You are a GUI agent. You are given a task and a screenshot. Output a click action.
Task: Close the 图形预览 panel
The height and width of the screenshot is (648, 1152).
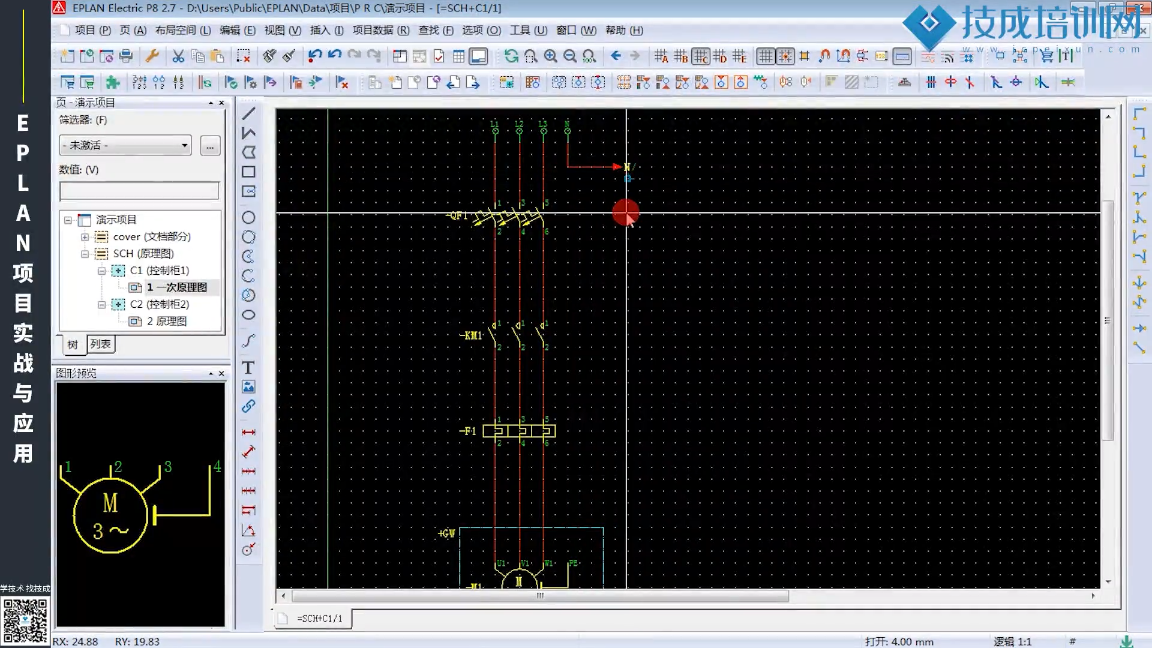click(221, 373)
